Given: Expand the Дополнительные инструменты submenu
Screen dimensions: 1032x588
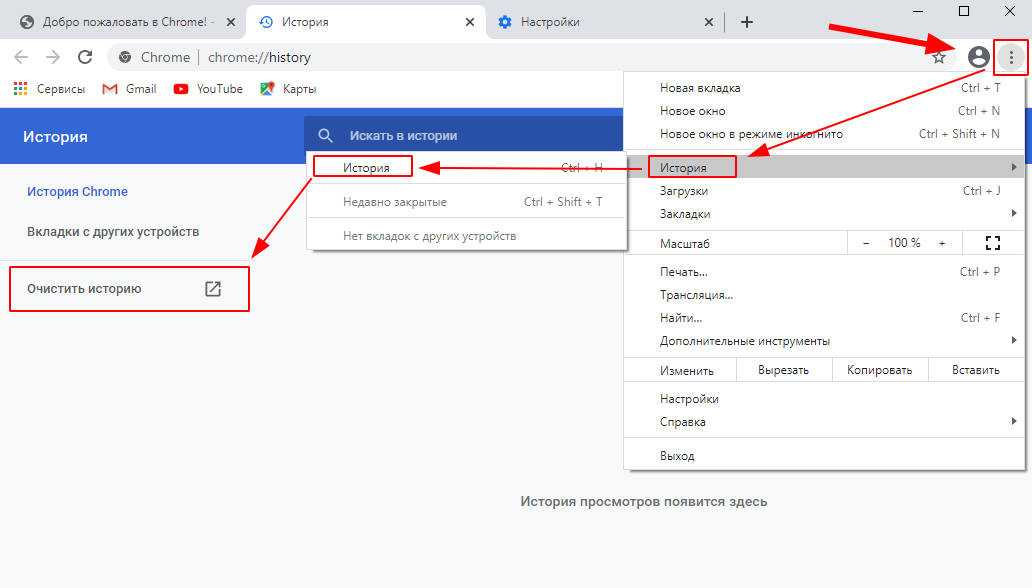Looking at the screenshot, I should (744, 341).
